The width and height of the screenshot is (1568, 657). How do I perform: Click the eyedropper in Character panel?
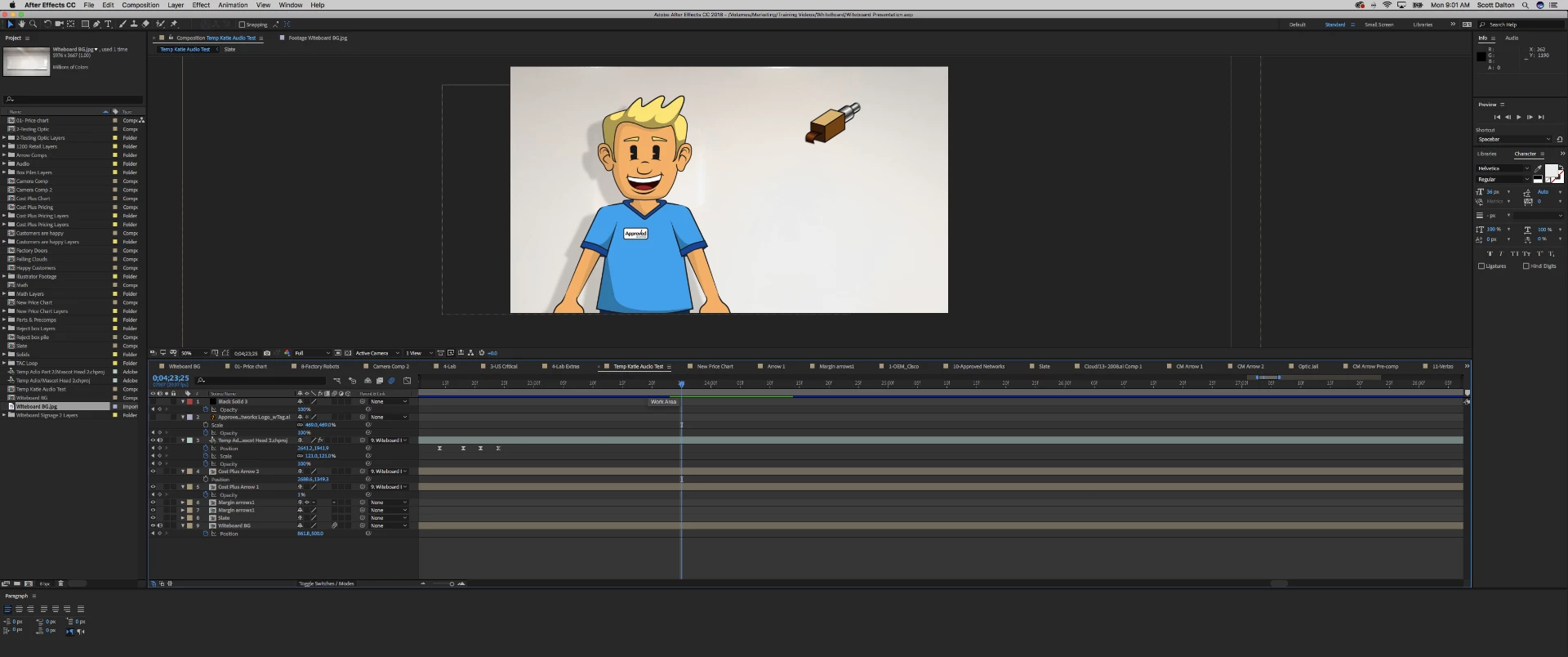click(1538, 169)
